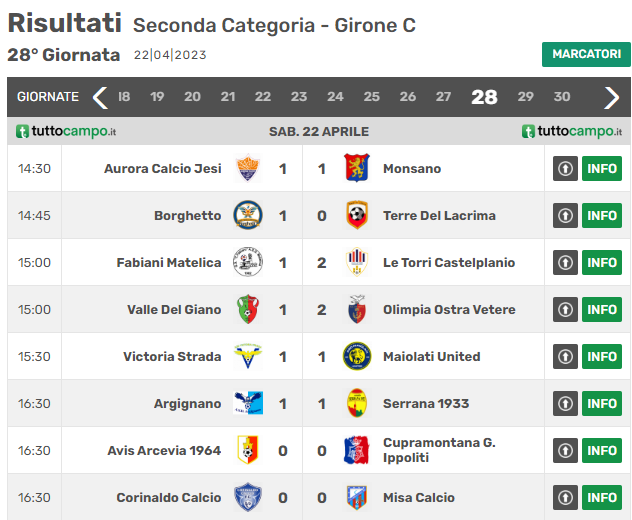Open INFO for Avis Arcevia 1964 match
This screenshot has width=632, height=520.
click(x=602, y=451)
